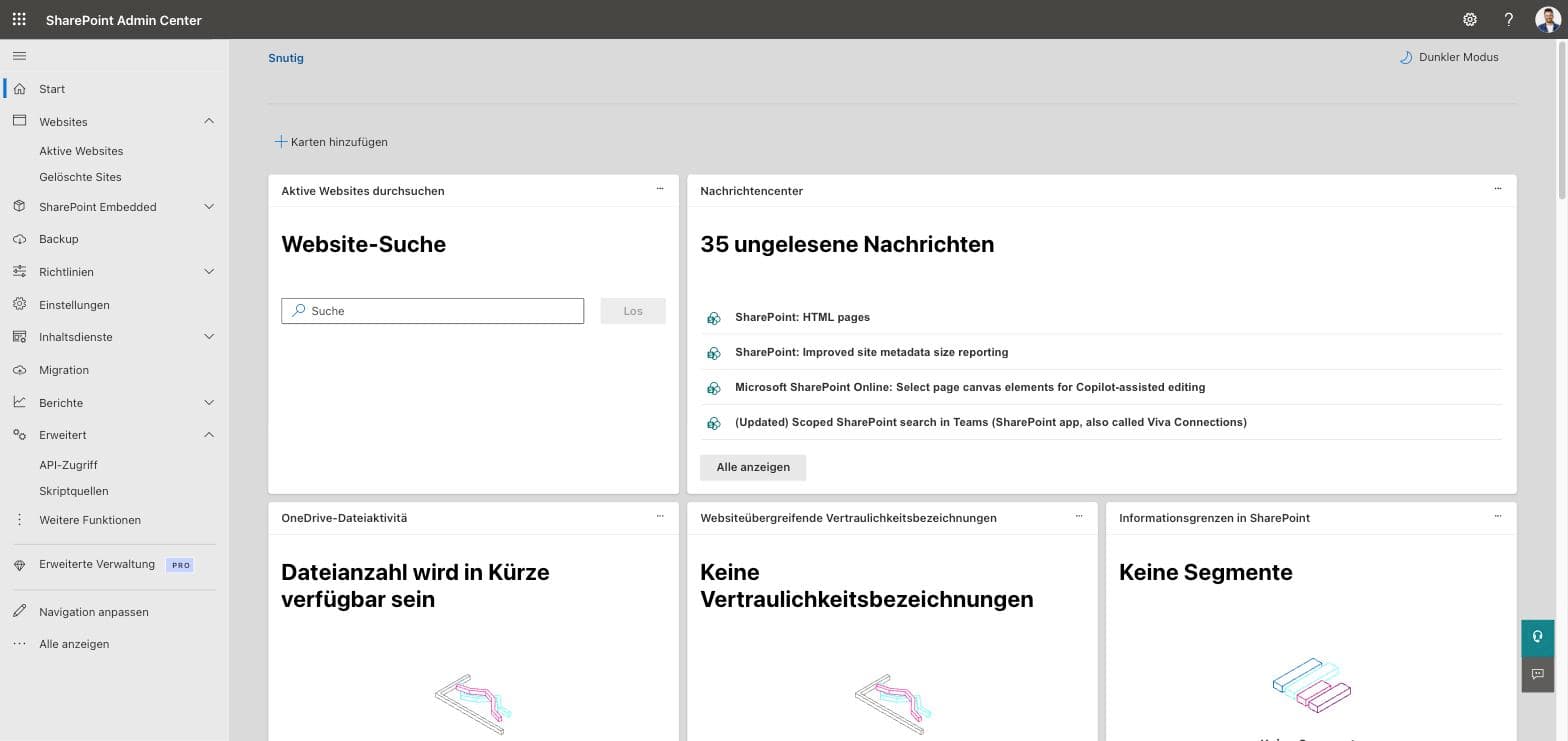The width and height of the screenshot is (1568, 741).
Task: Click the Suche input field
Action: tap(433, 311)
